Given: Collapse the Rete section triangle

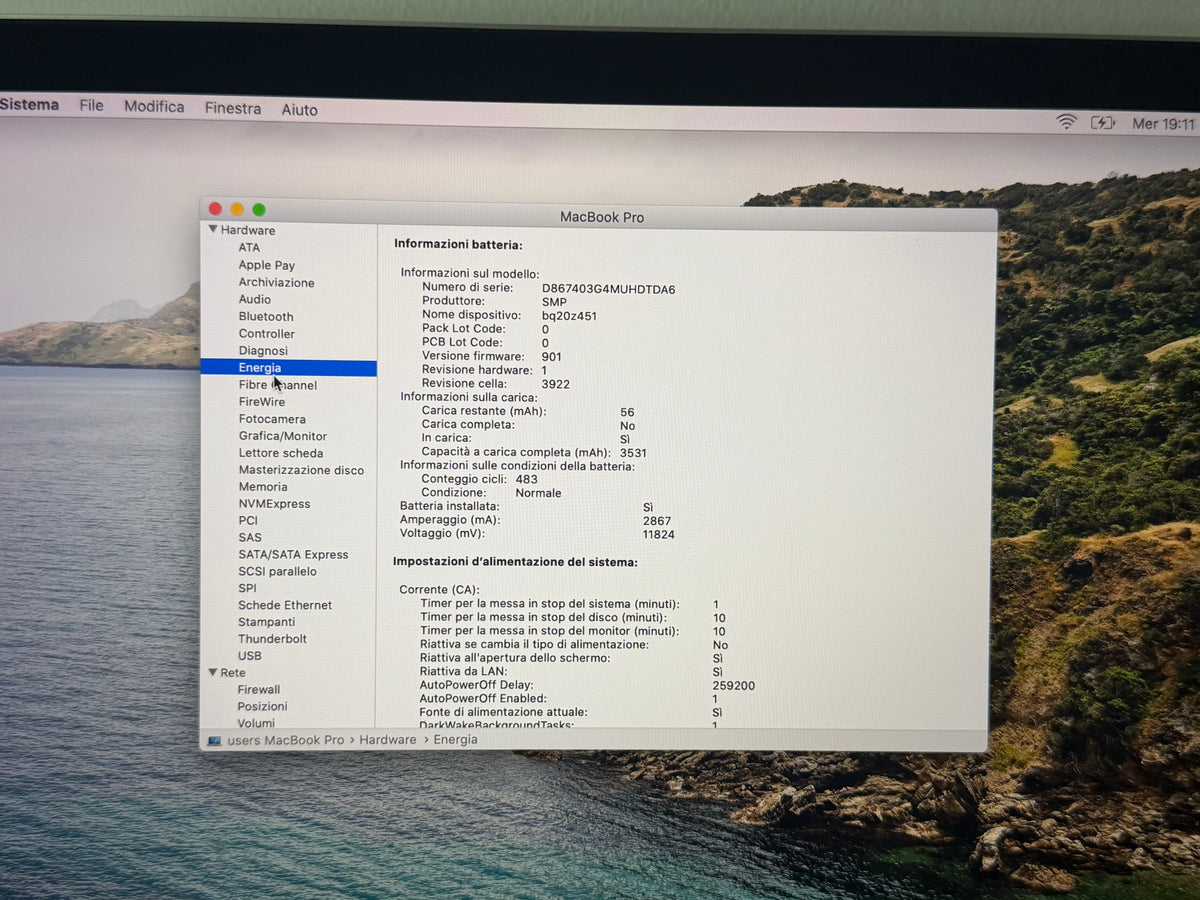Looking at the screenshot, I should coord(213,673).
